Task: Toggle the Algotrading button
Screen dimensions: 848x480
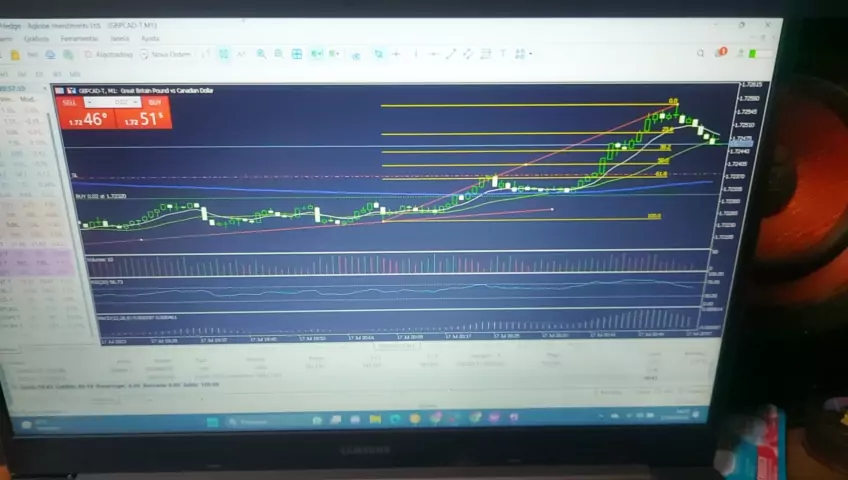Action: coord(109,55)
